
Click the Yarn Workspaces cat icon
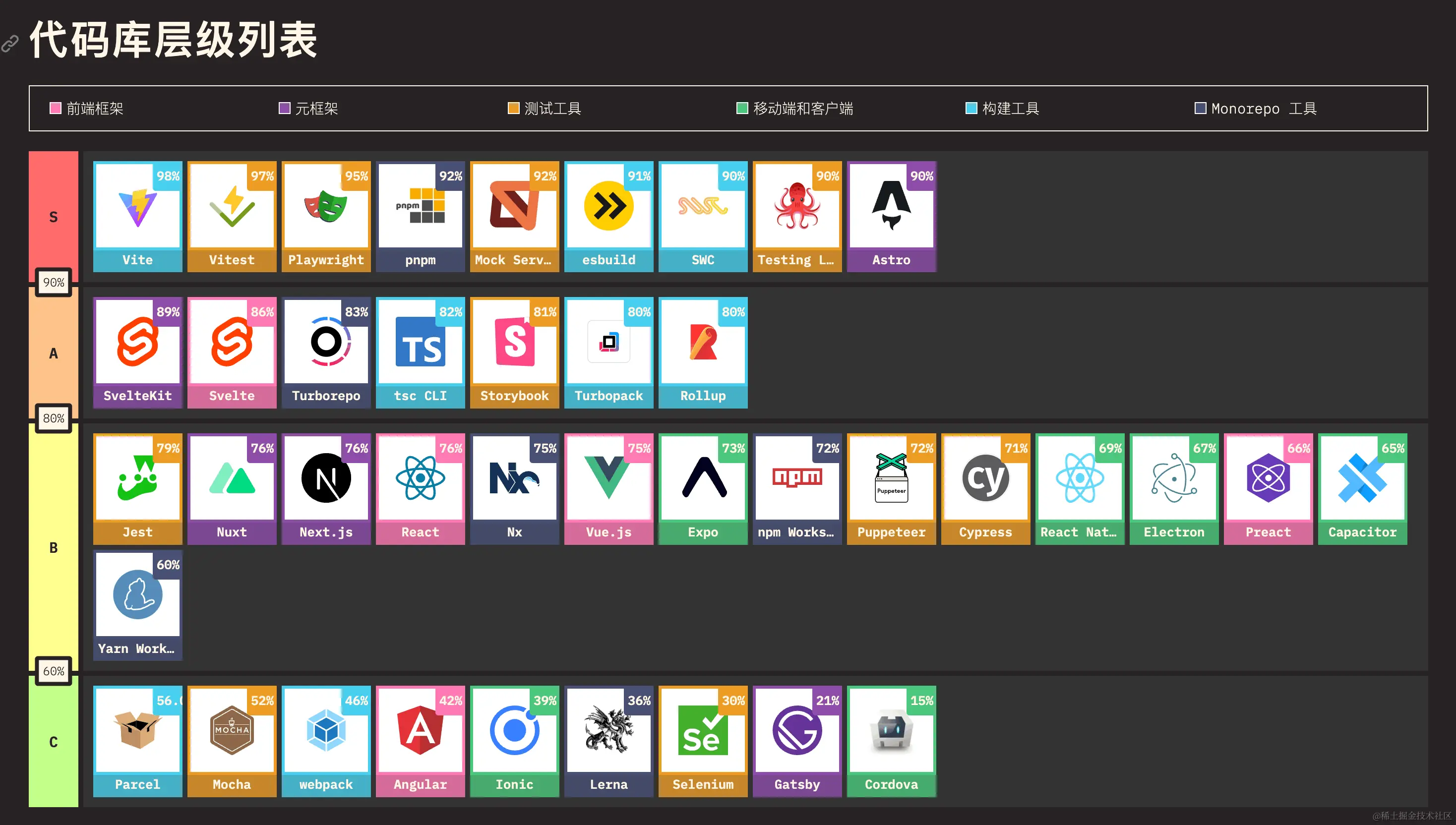pos(137,595)
